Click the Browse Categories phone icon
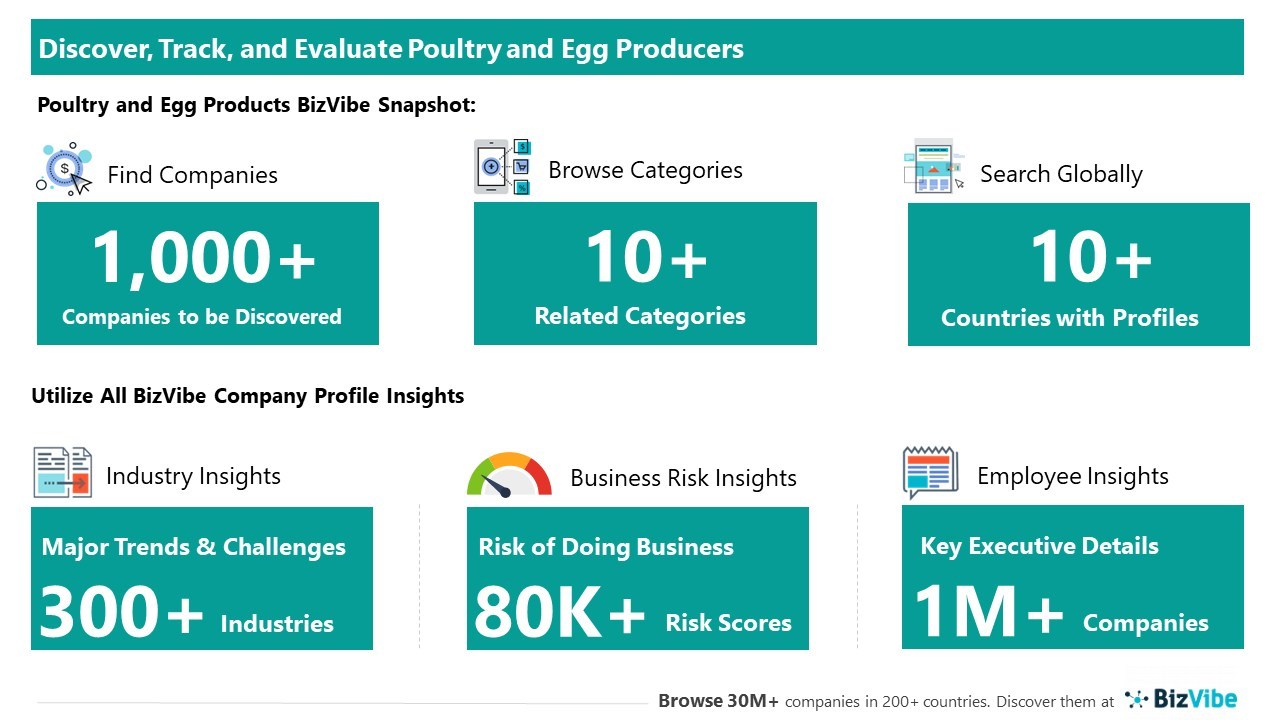1280x720 pixels. (501, 166)
